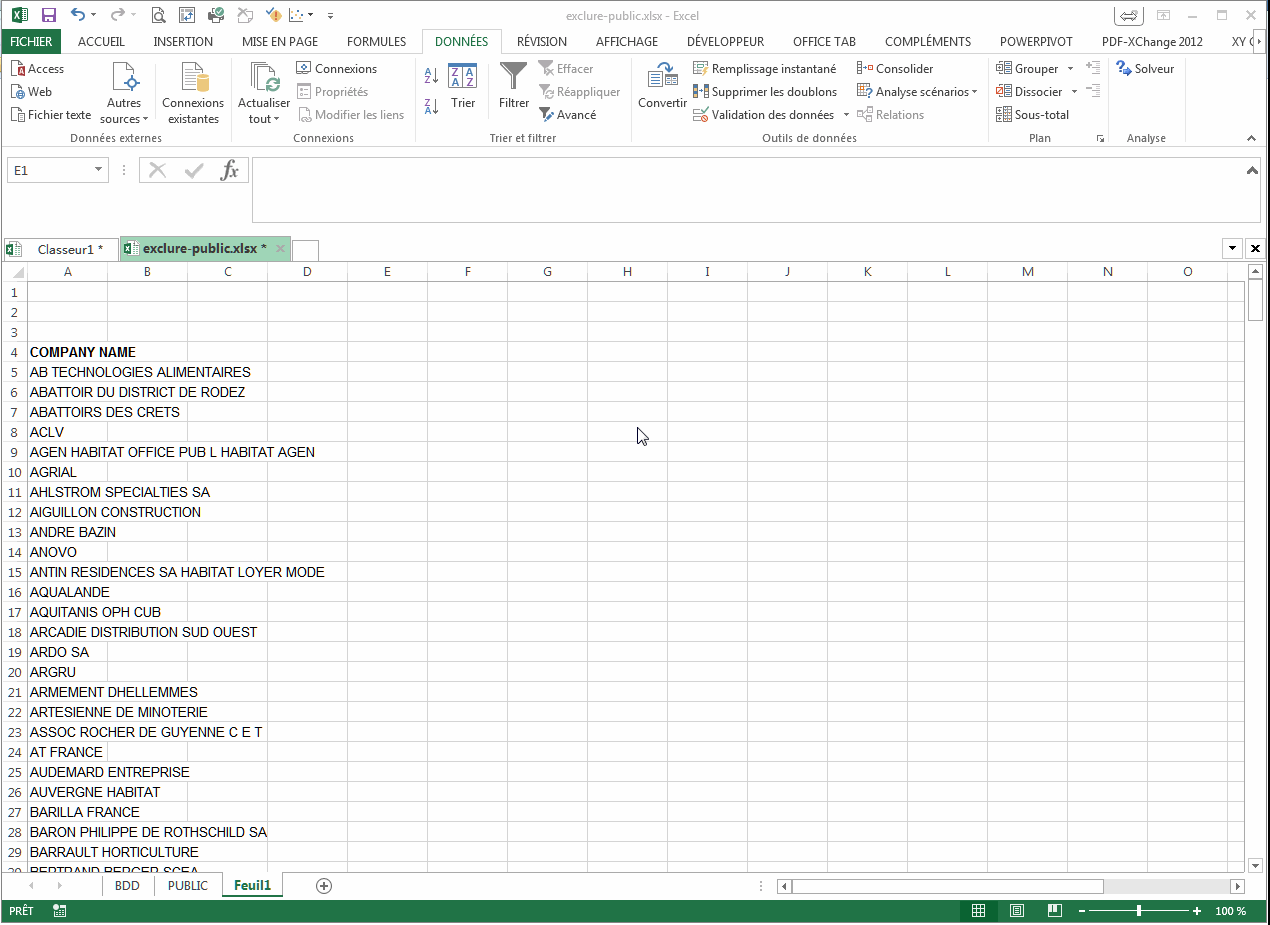Toggle the Filtrer funnel filter
Viewport: 1270px width, 925px height.
[x=514, y=86]
